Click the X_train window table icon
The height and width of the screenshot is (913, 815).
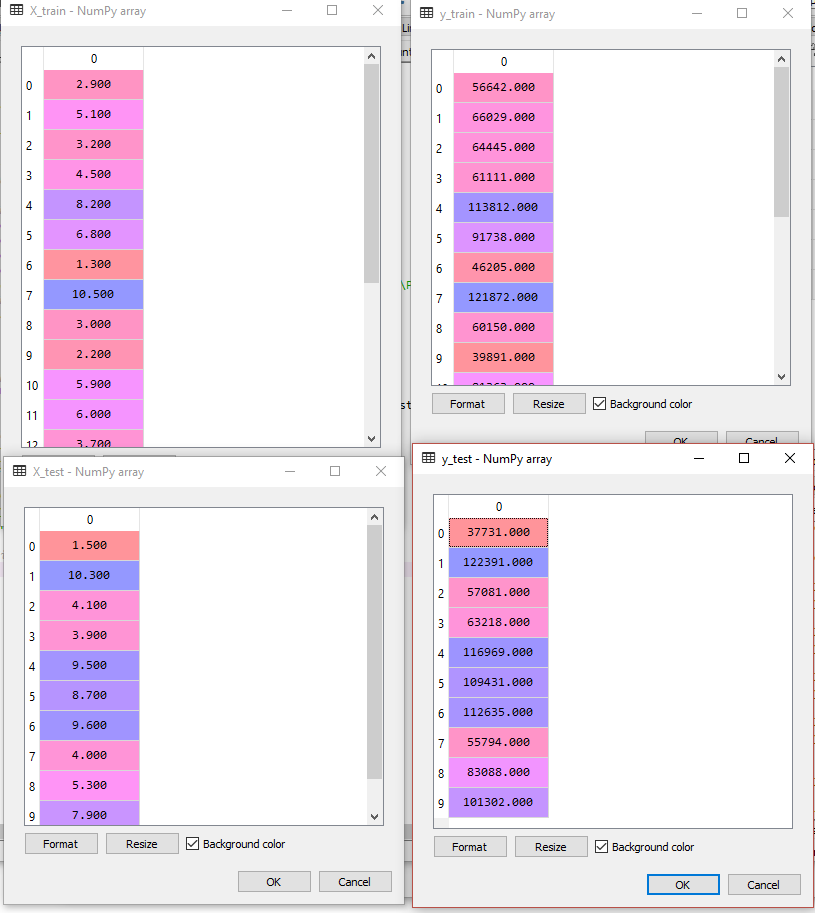click(17, 11)
